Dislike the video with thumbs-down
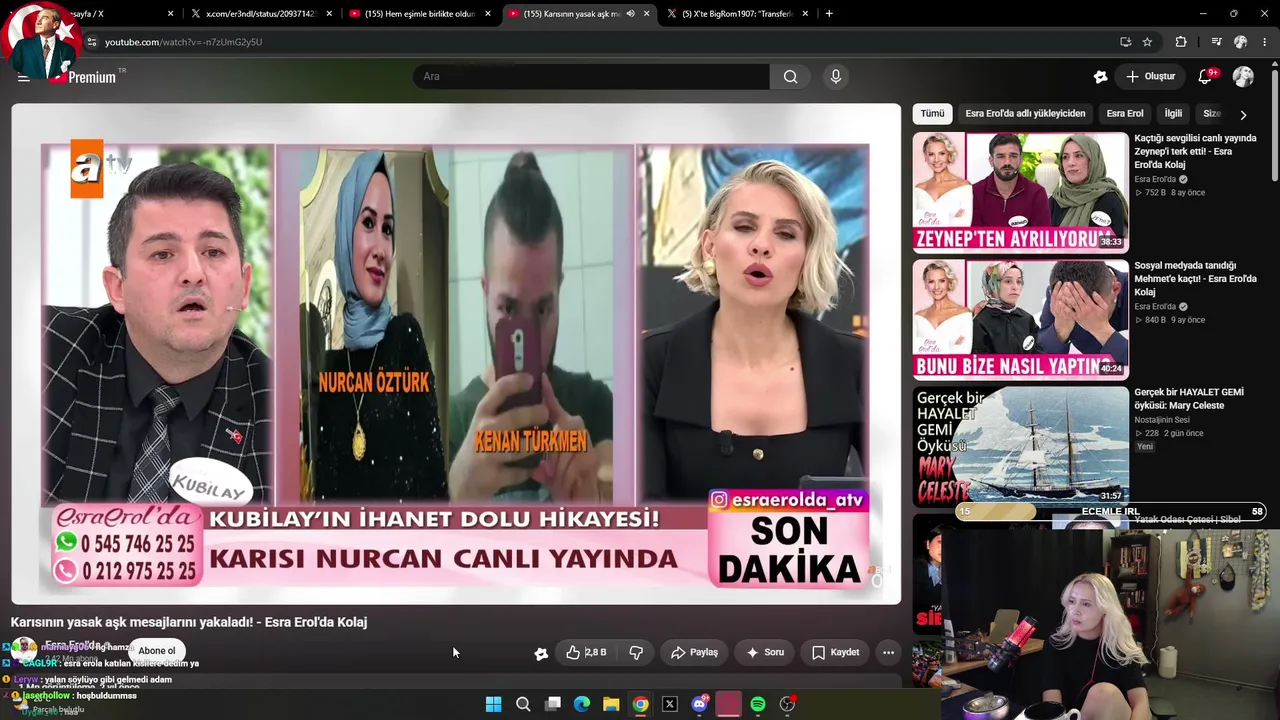 click(x=636, y=652)
